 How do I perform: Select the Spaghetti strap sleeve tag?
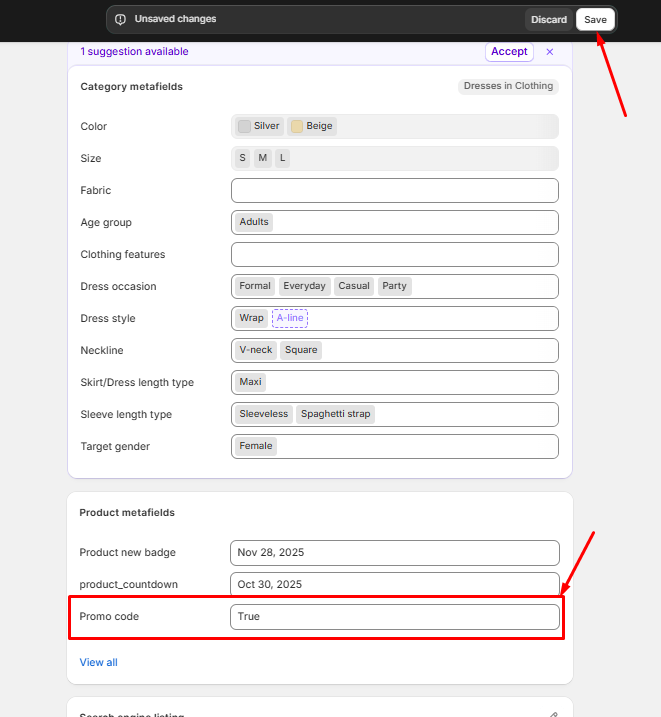[x=335, y=414]
